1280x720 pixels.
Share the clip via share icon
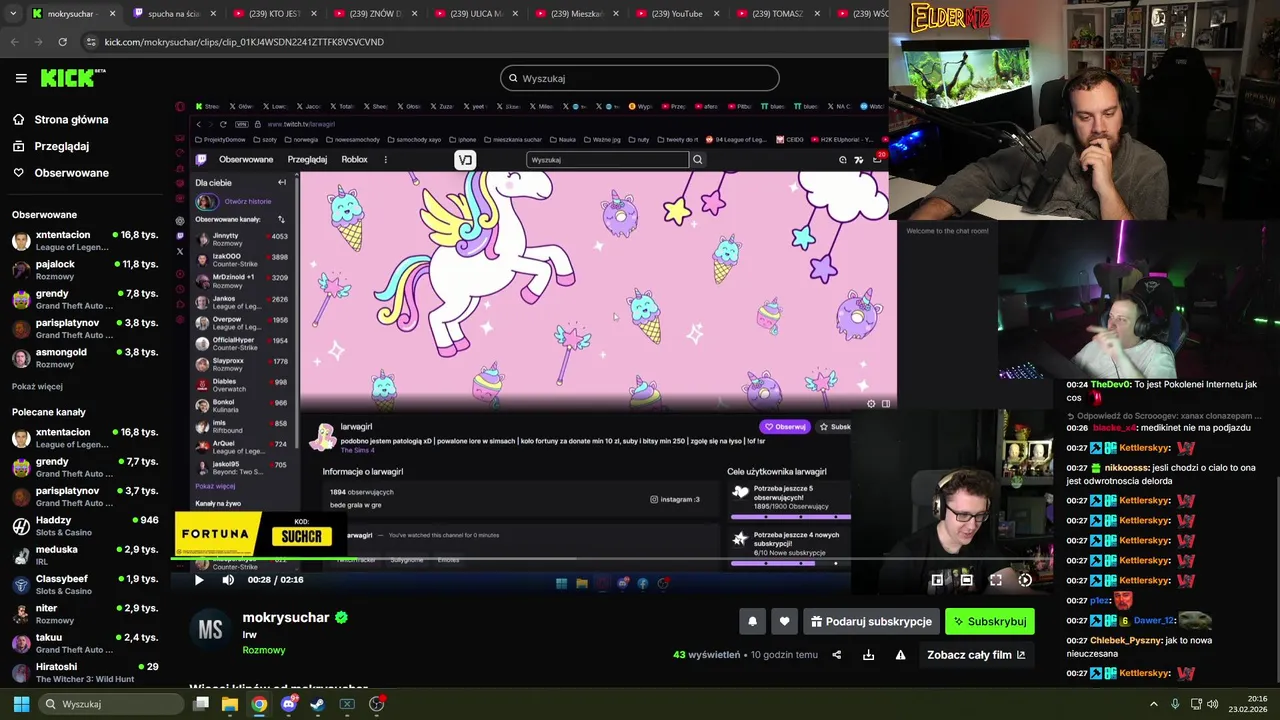click(837, 655)
